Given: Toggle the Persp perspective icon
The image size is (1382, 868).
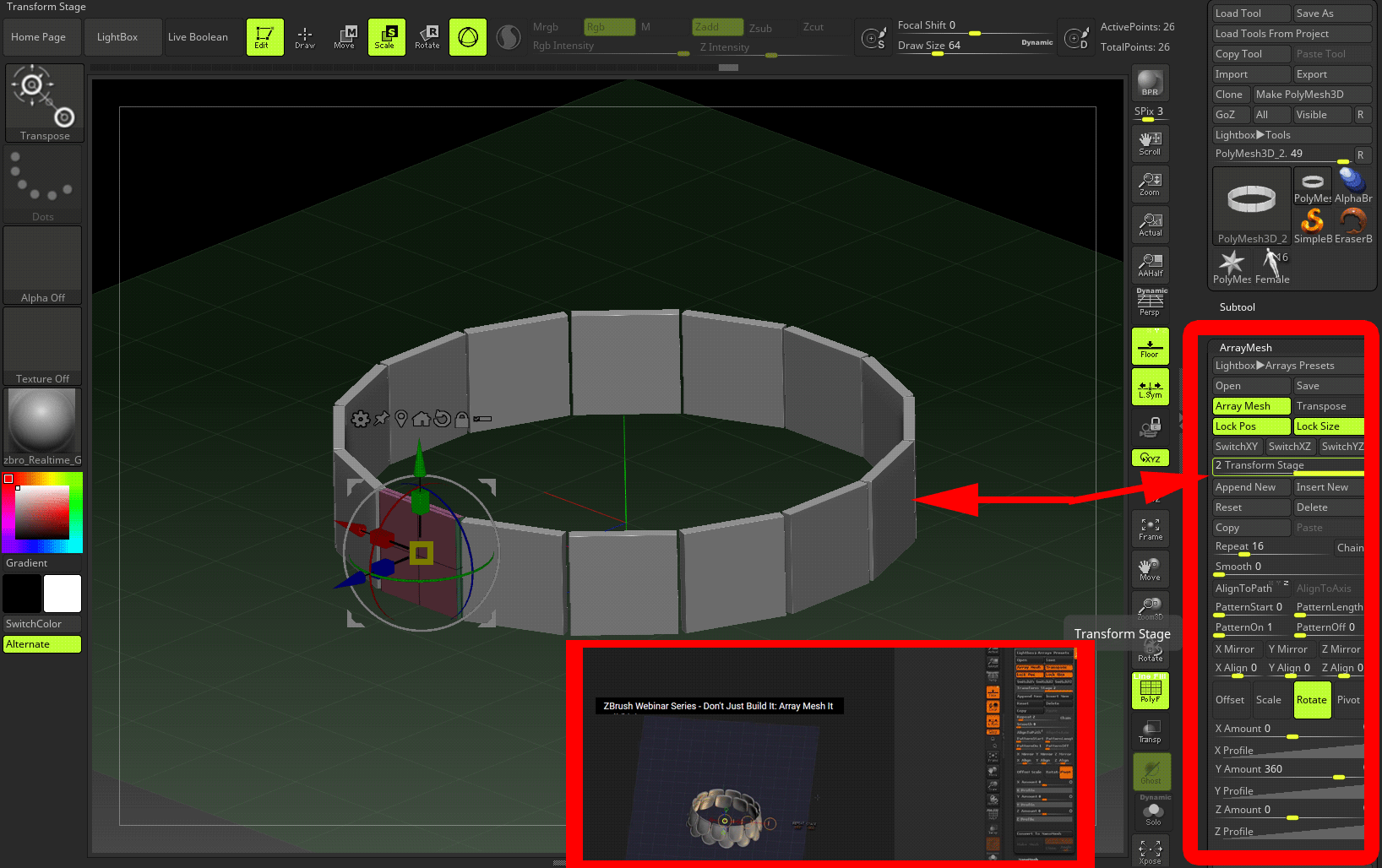Looking at the screenshot, I should [1151, 302].
